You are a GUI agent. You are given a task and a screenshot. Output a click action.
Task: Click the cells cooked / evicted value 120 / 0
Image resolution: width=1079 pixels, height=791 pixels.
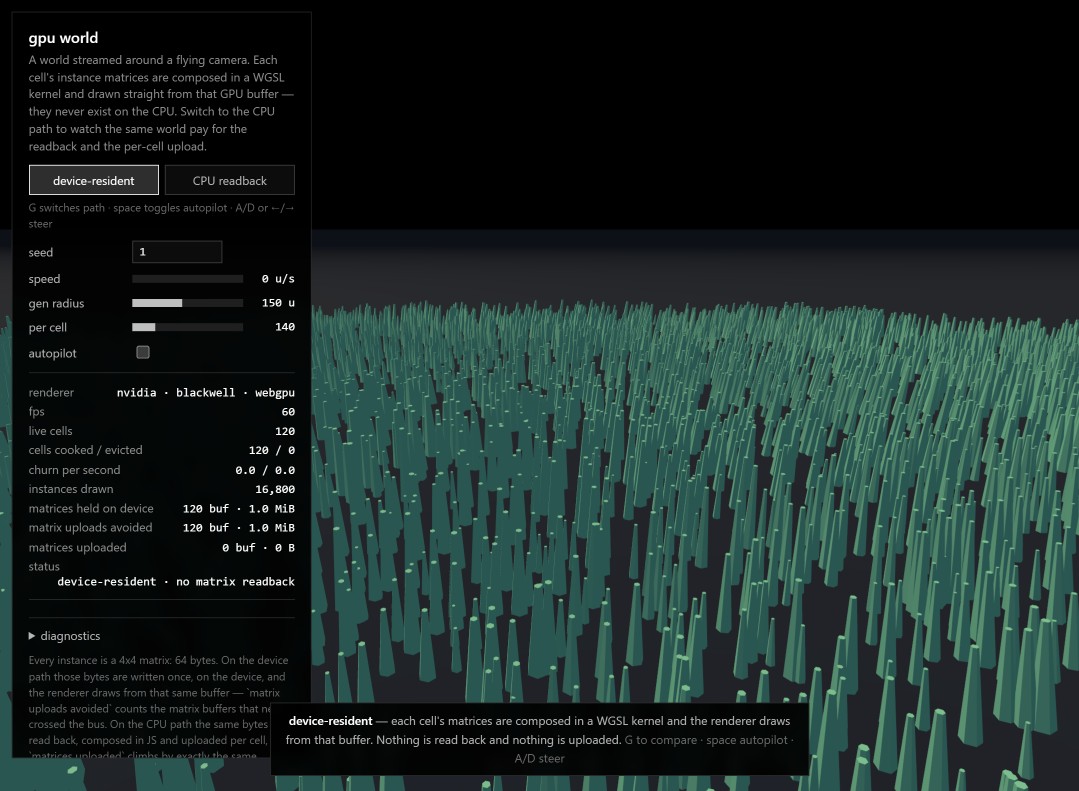272,450
